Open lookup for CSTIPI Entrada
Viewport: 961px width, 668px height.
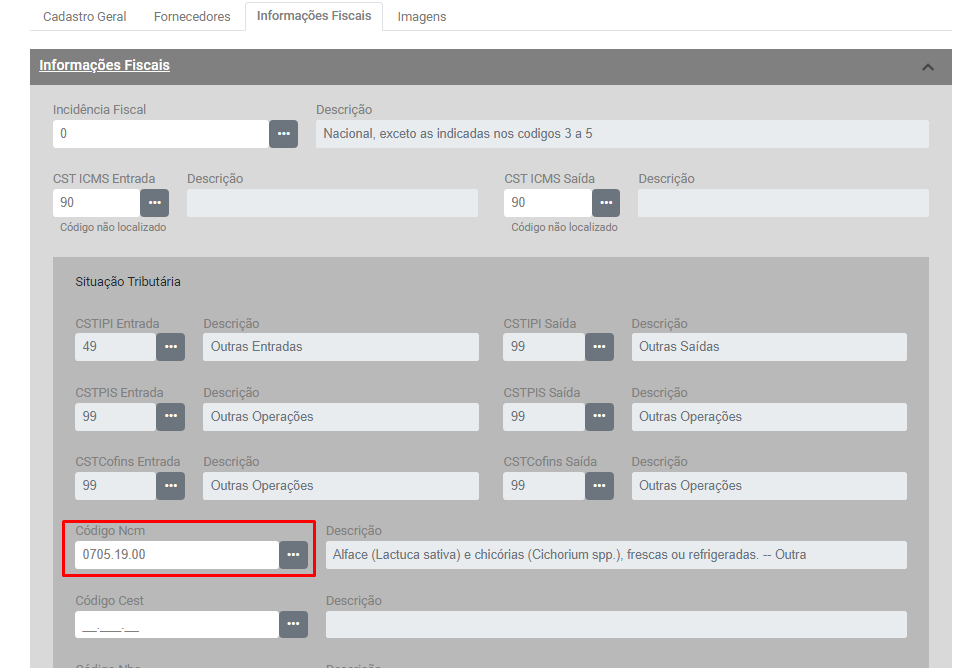[170, 347]
